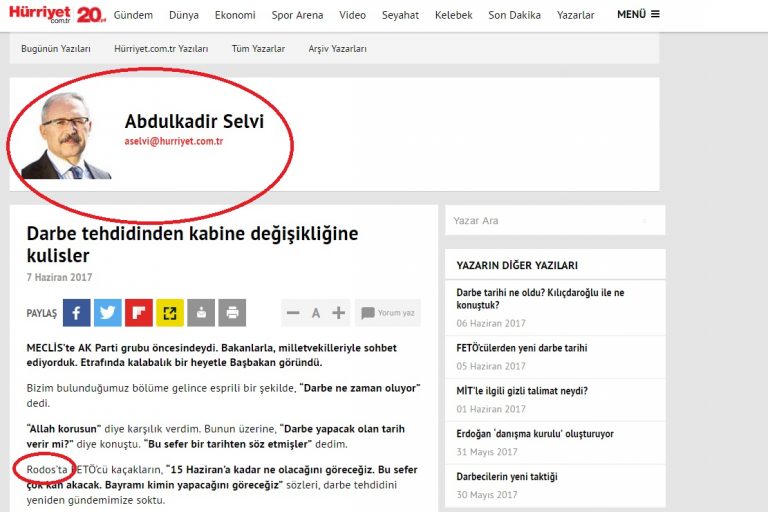768x512 pixels.
Task: Open the Video section
Action: (353, 15)
